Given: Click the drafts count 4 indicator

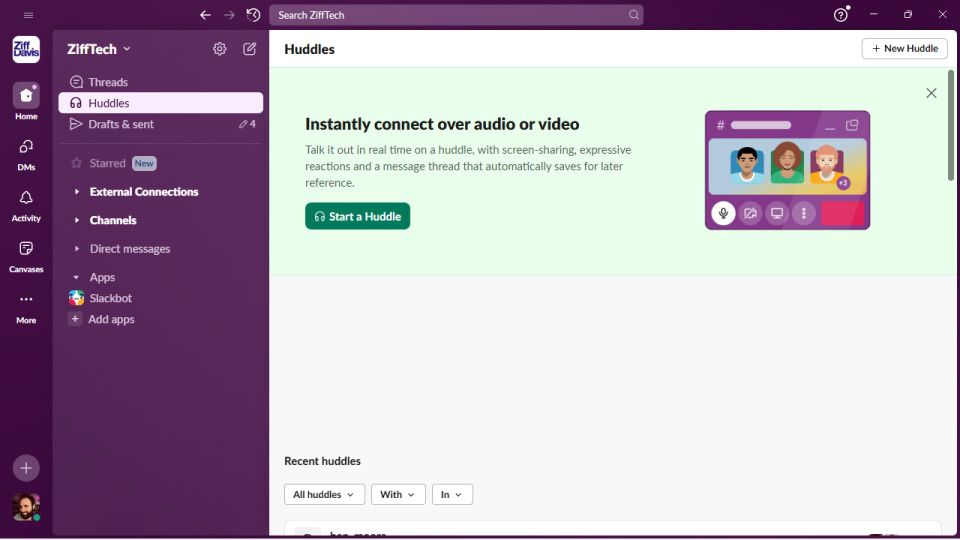Looking at the screenshot, I should point(247,124).
